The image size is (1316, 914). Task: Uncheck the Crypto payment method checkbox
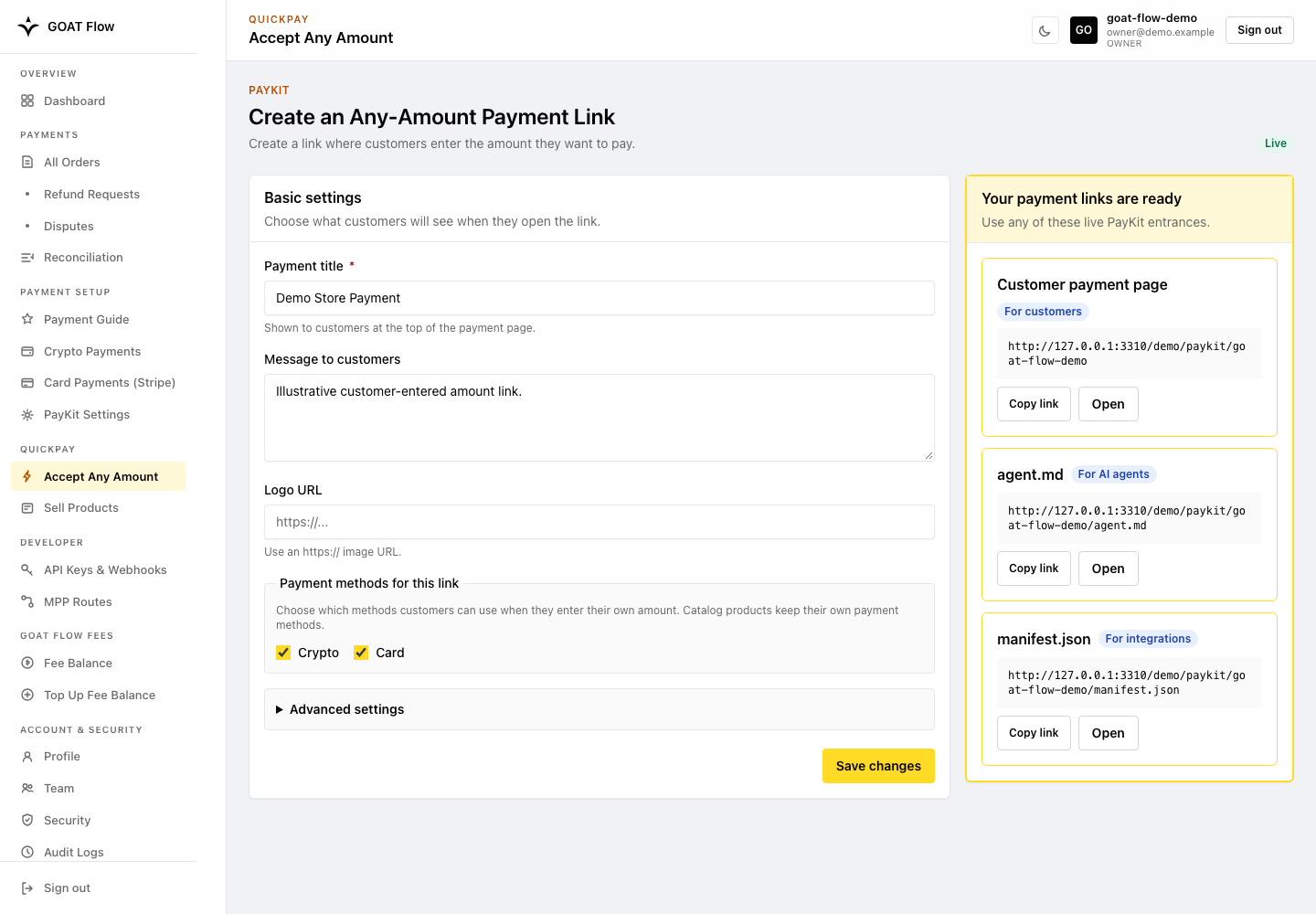(x=283, y=653)
